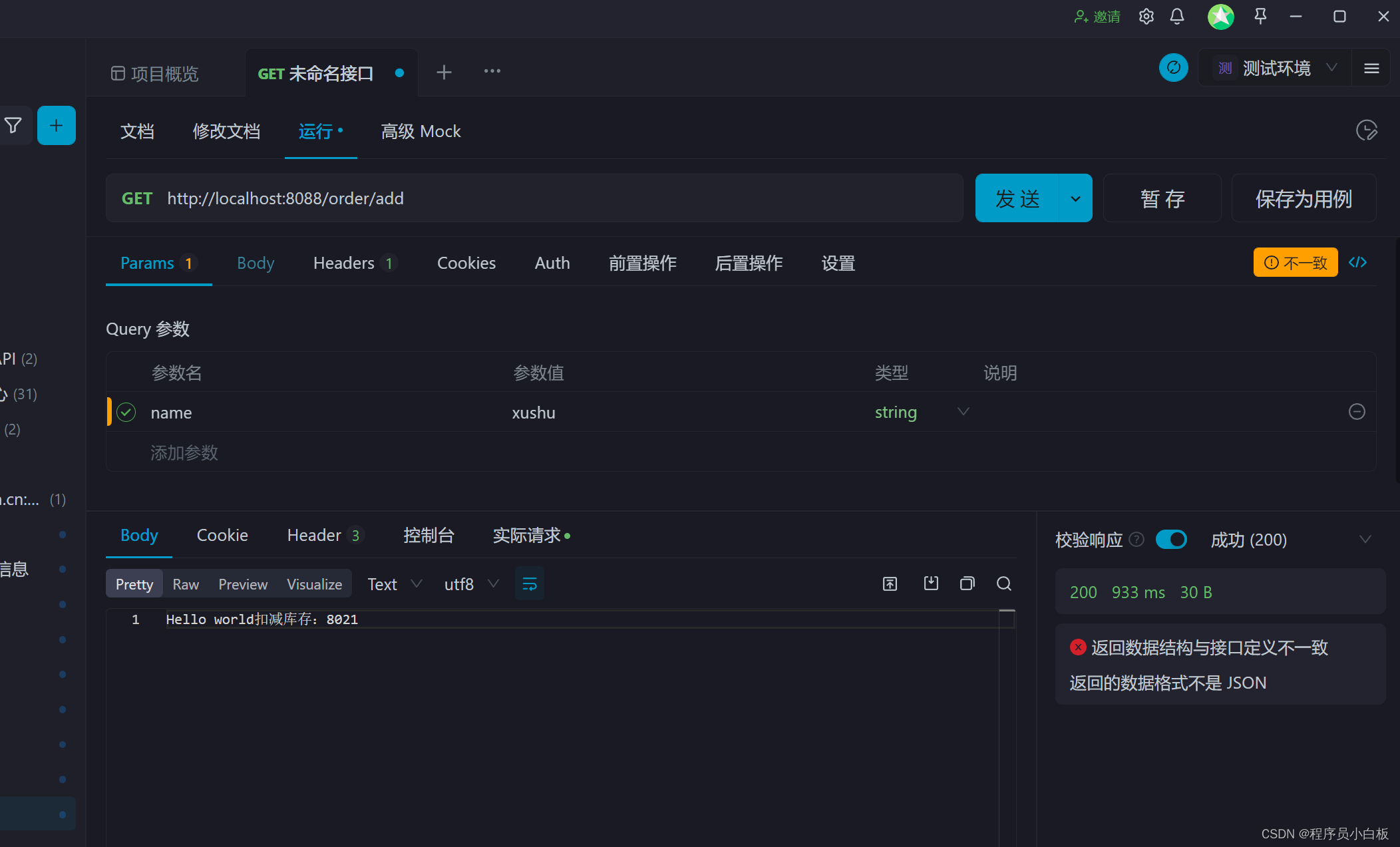Select the Params request tab
1400x847 pixels.
[158, 263]
